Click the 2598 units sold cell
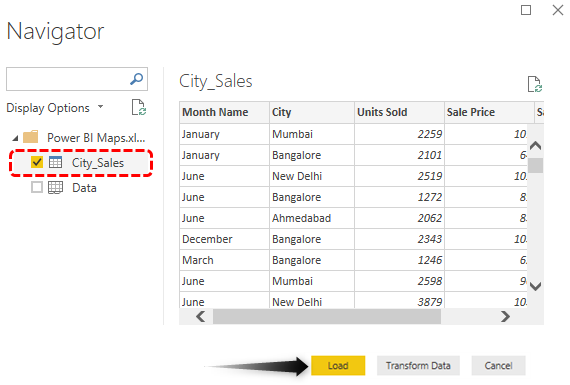The width and height of the screenshot is (570, 385). click(400, 281)
